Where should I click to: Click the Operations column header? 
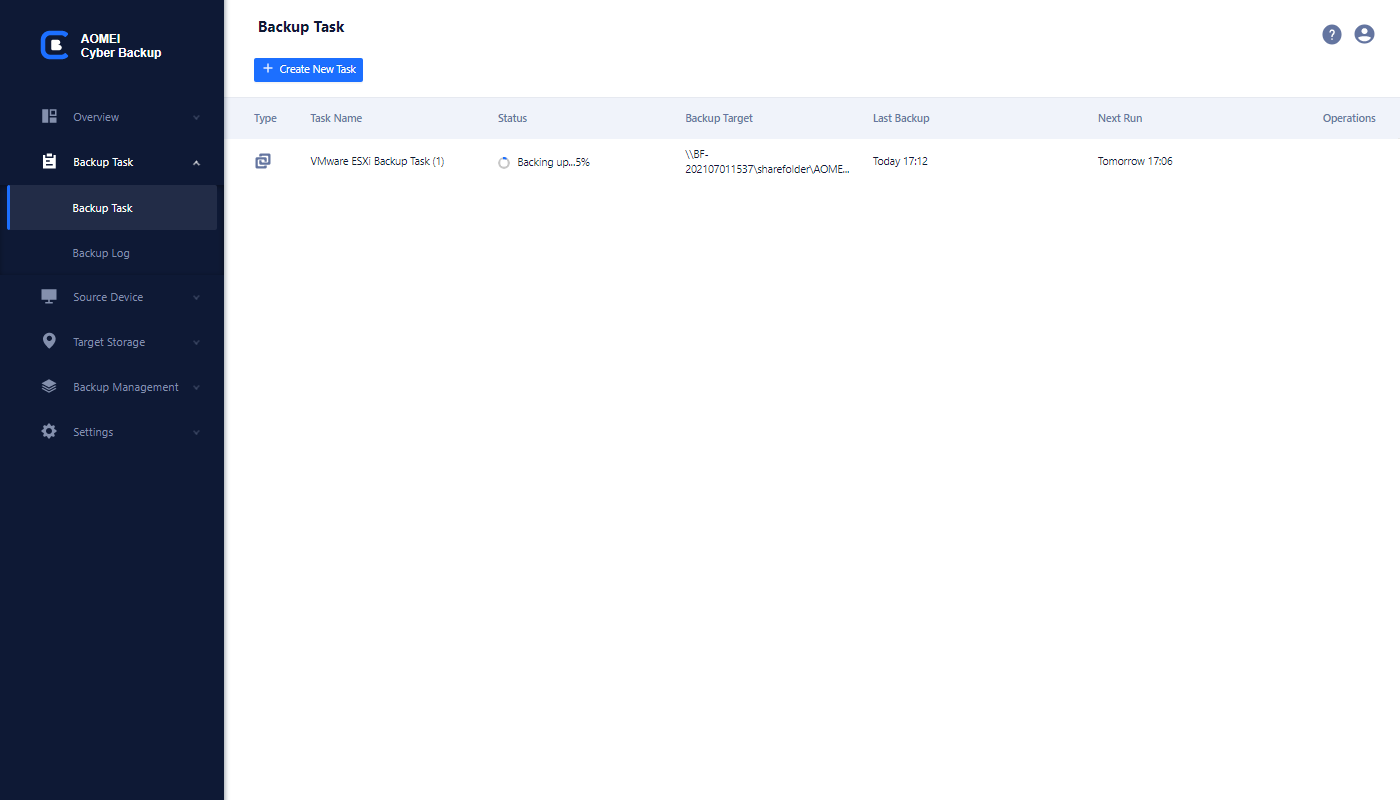coord(1349,118)
